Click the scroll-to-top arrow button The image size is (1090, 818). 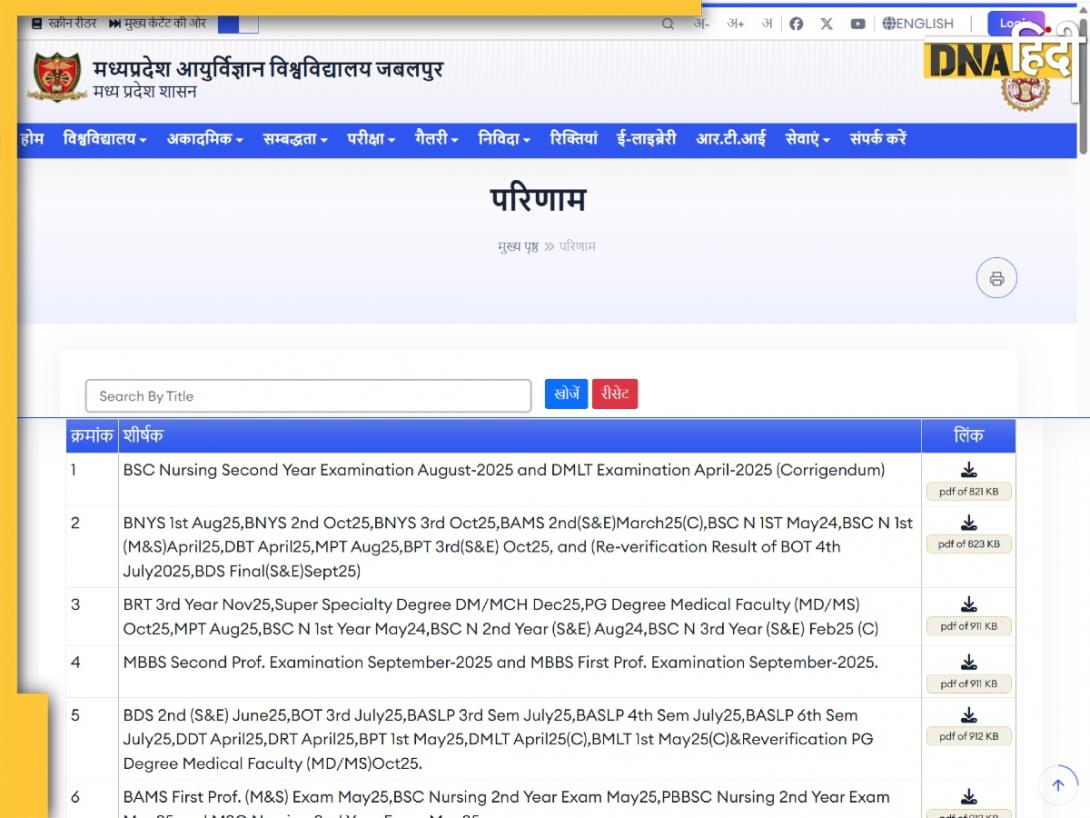1058,785
